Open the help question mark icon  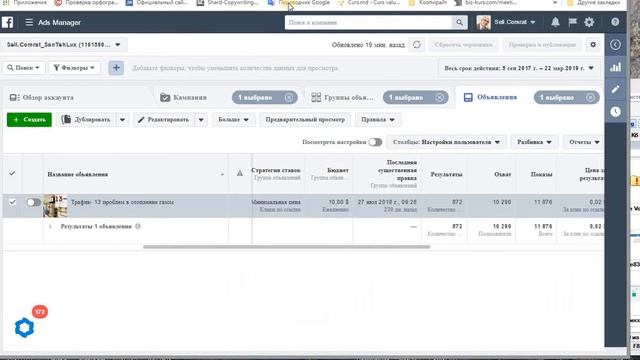(x=615, y=22)
